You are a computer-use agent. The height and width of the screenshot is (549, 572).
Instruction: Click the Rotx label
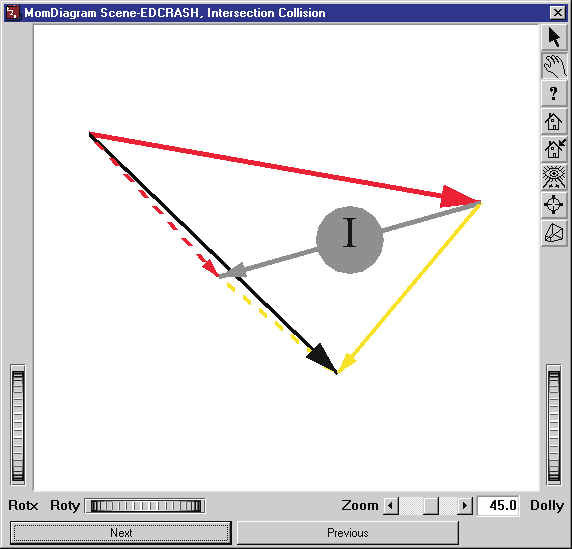click(23, 506)
